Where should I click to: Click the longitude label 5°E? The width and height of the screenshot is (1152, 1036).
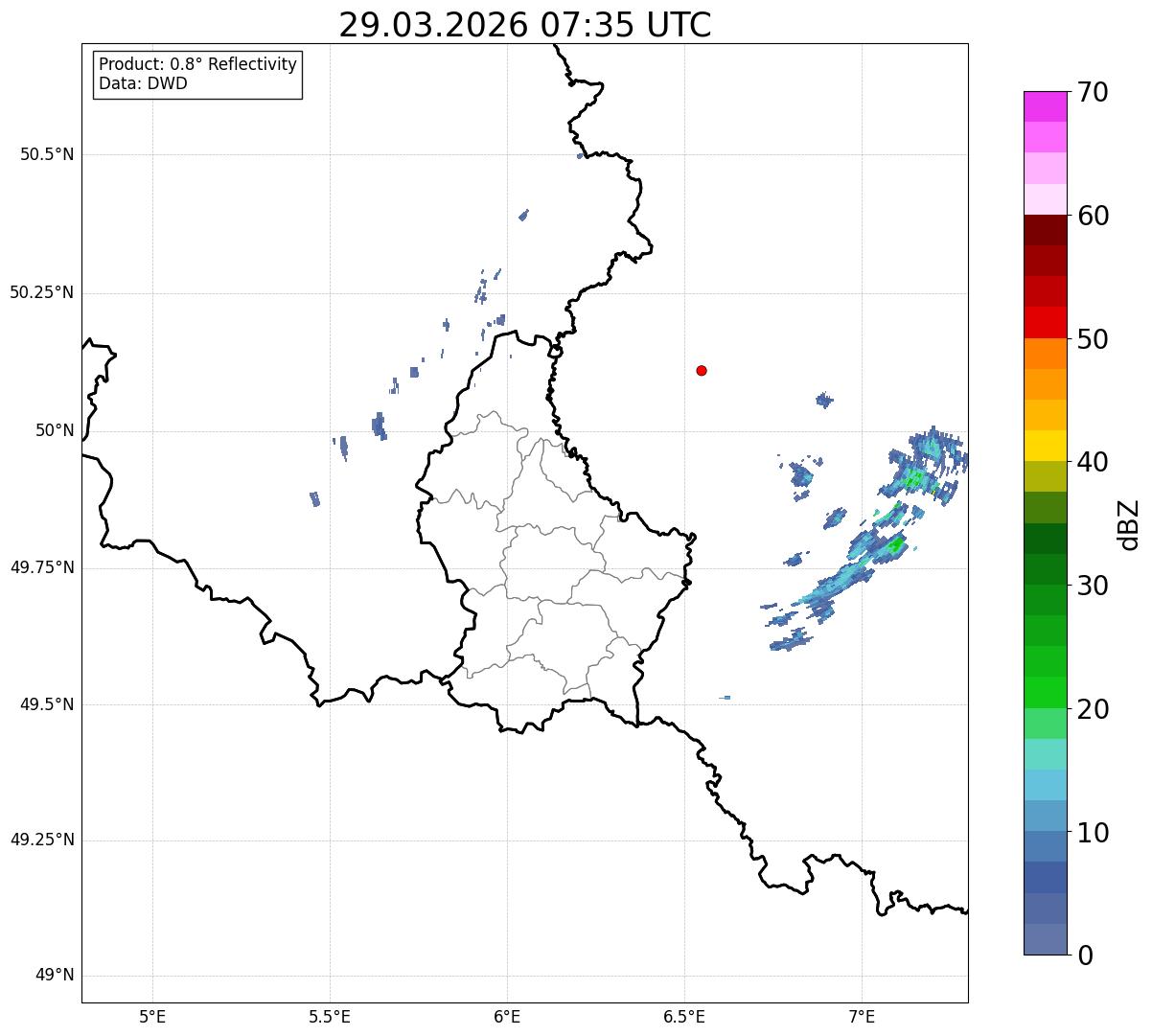[152, 1016]
